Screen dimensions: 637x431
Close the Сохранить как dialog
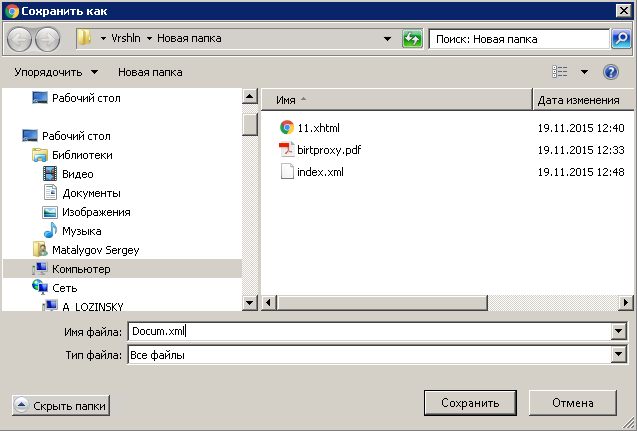tap(623, 11)
